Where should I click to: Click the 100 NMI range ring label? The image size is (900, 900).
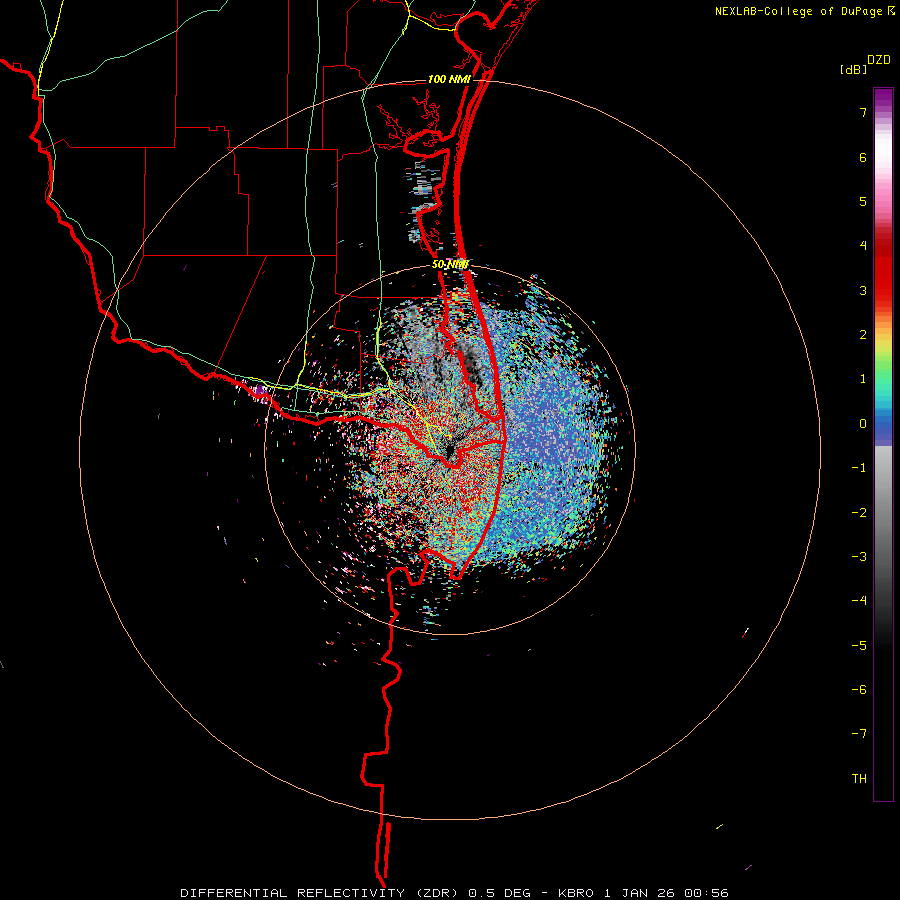[x=449, y=79]
